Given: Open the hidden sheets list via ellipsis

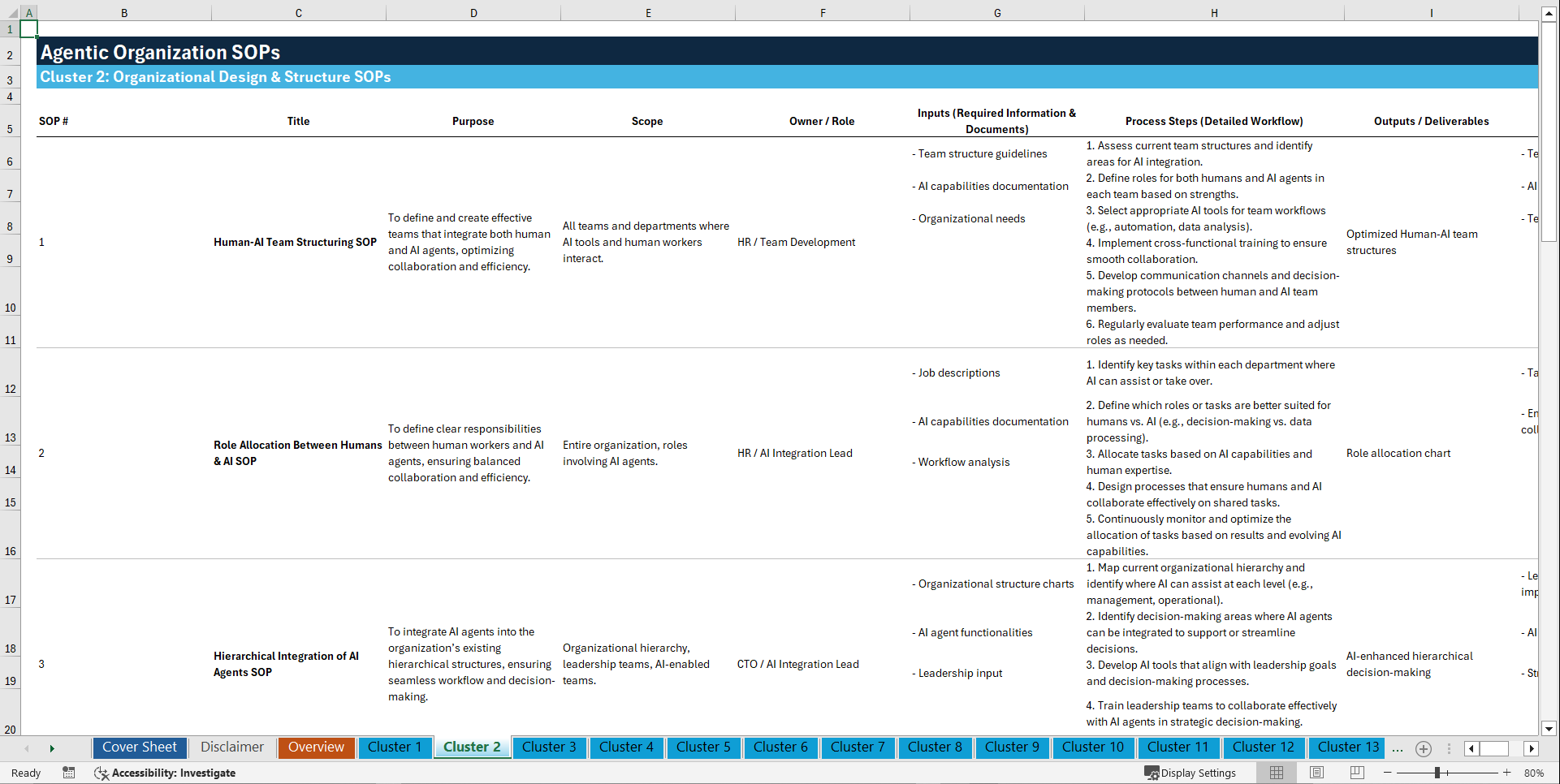Looking at the screenshot, I should point(1398,748).
